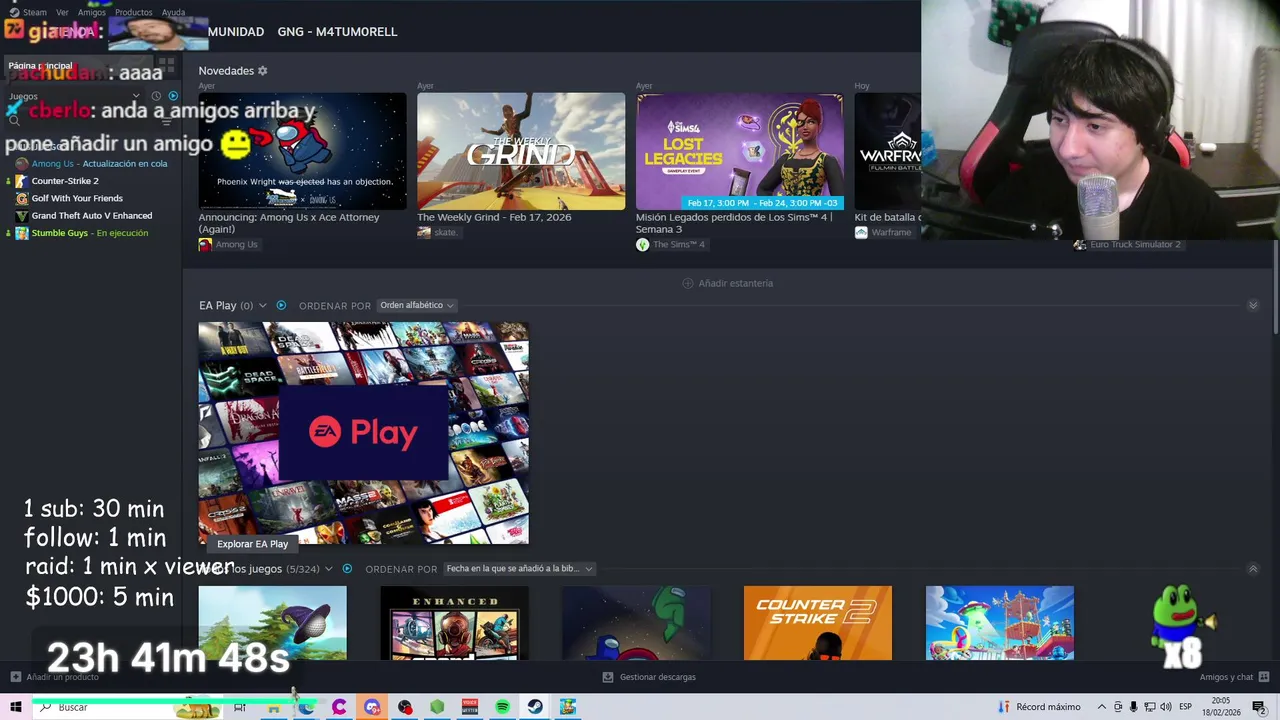Open the Amigos menu
1280x720 pixels.
click(x=92, y=12)
